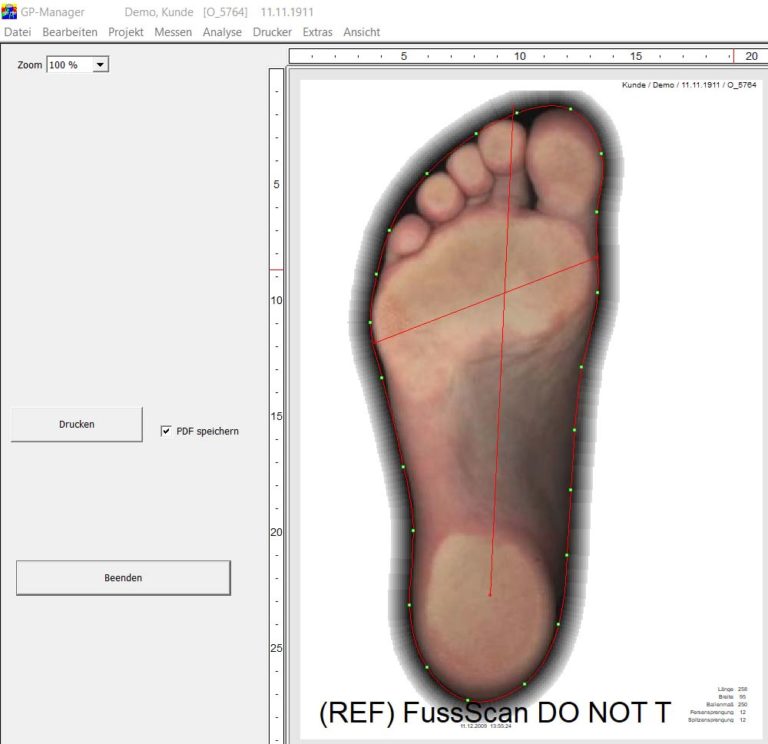
Task: Click the red marker on vertical ruler
Action: pos(276,269)
